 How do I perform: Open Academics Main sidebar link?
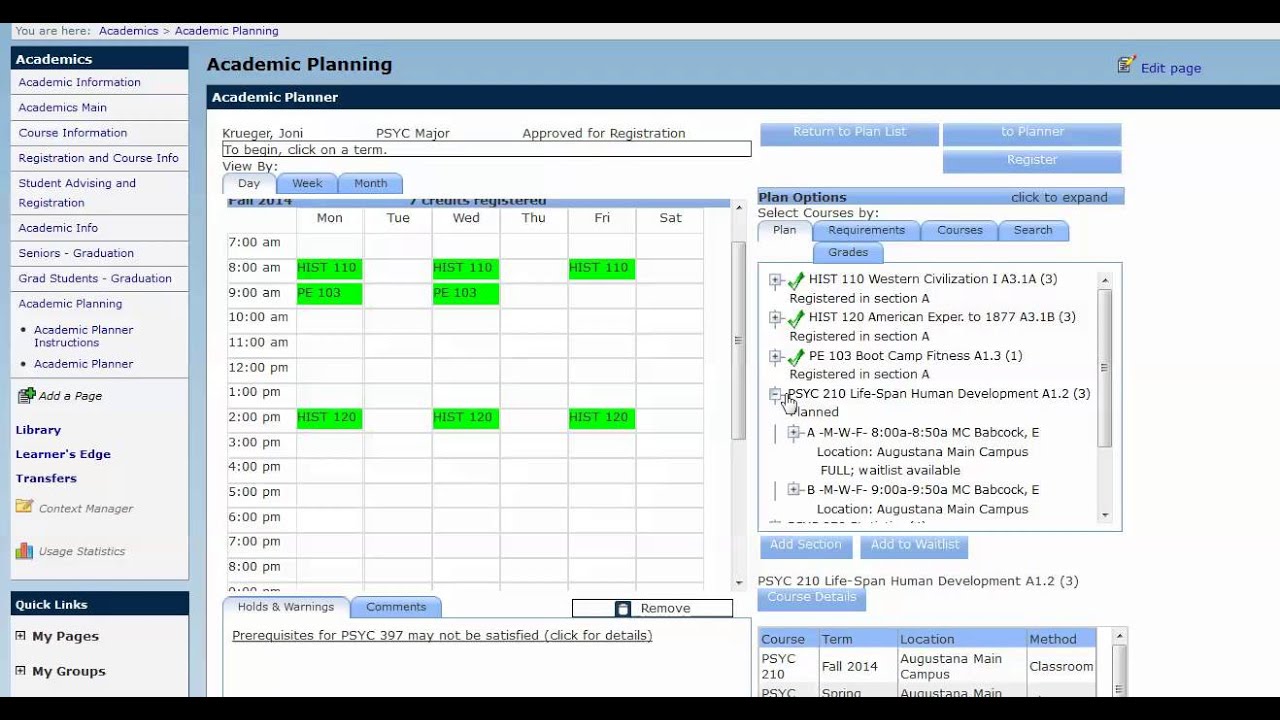point(62,107)
